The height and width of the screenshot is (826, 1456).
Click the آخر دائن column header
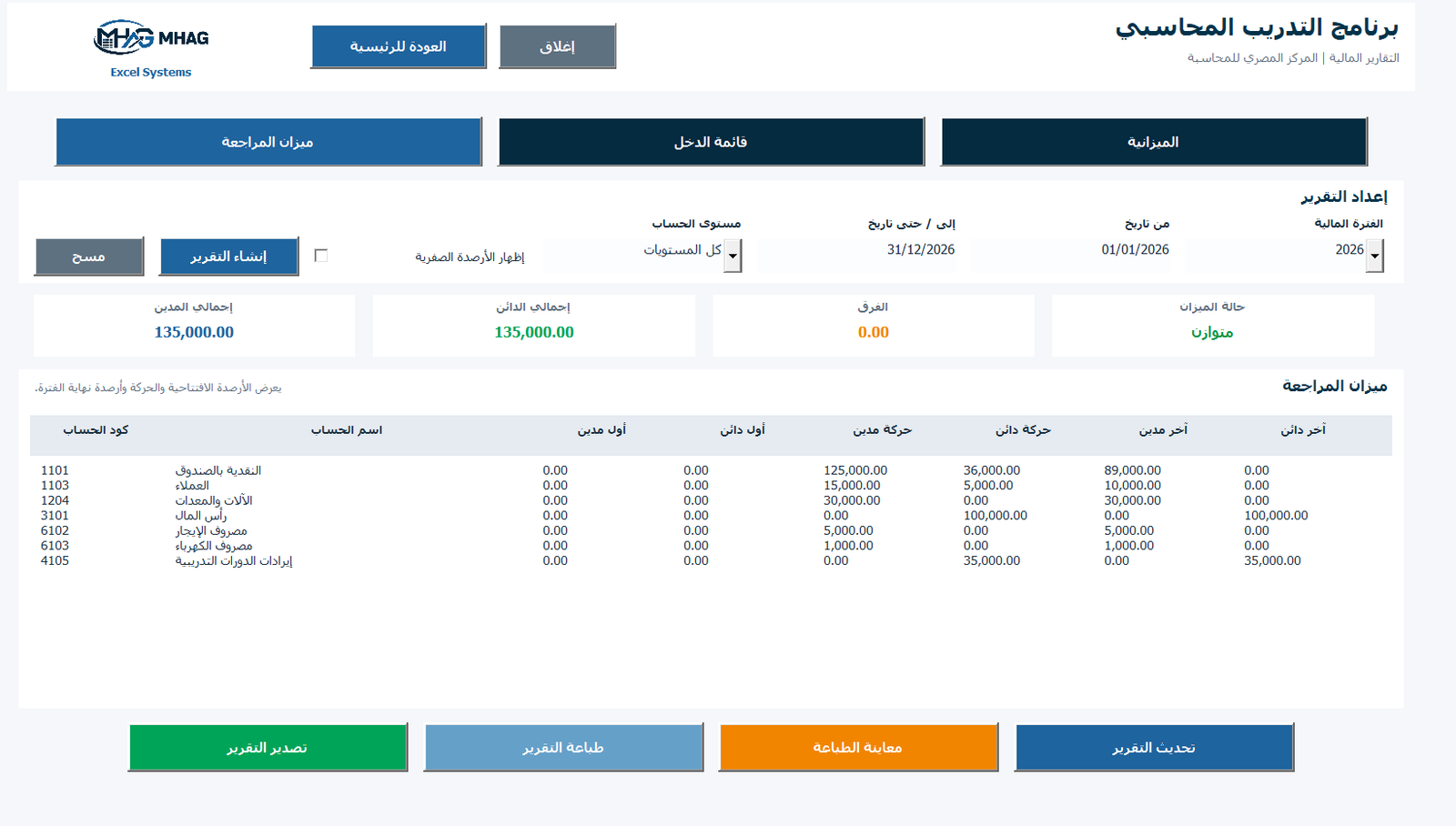click(1303, 429)
